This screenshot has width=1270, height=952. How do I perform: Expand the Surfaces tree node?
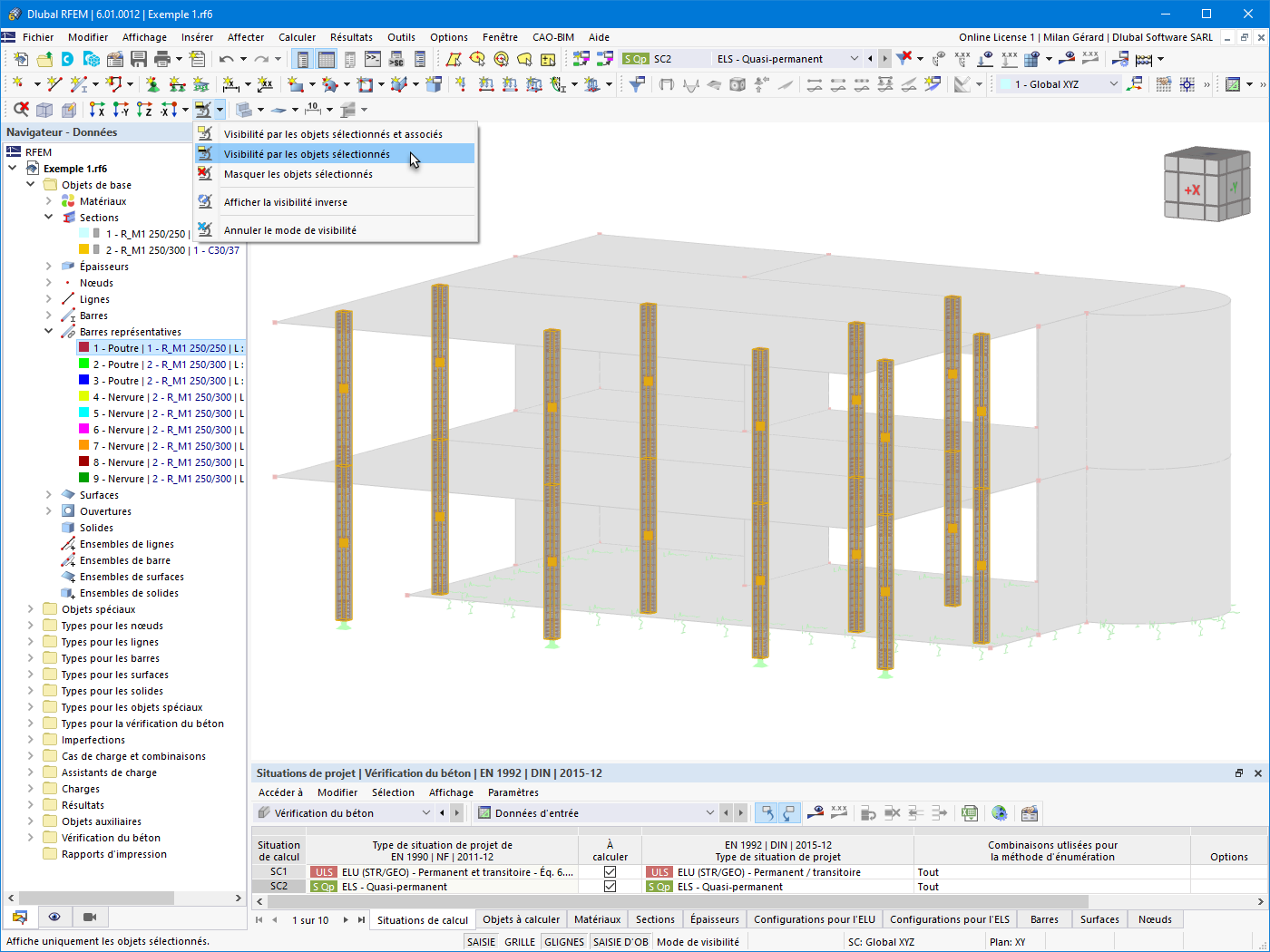pos(49,495)
